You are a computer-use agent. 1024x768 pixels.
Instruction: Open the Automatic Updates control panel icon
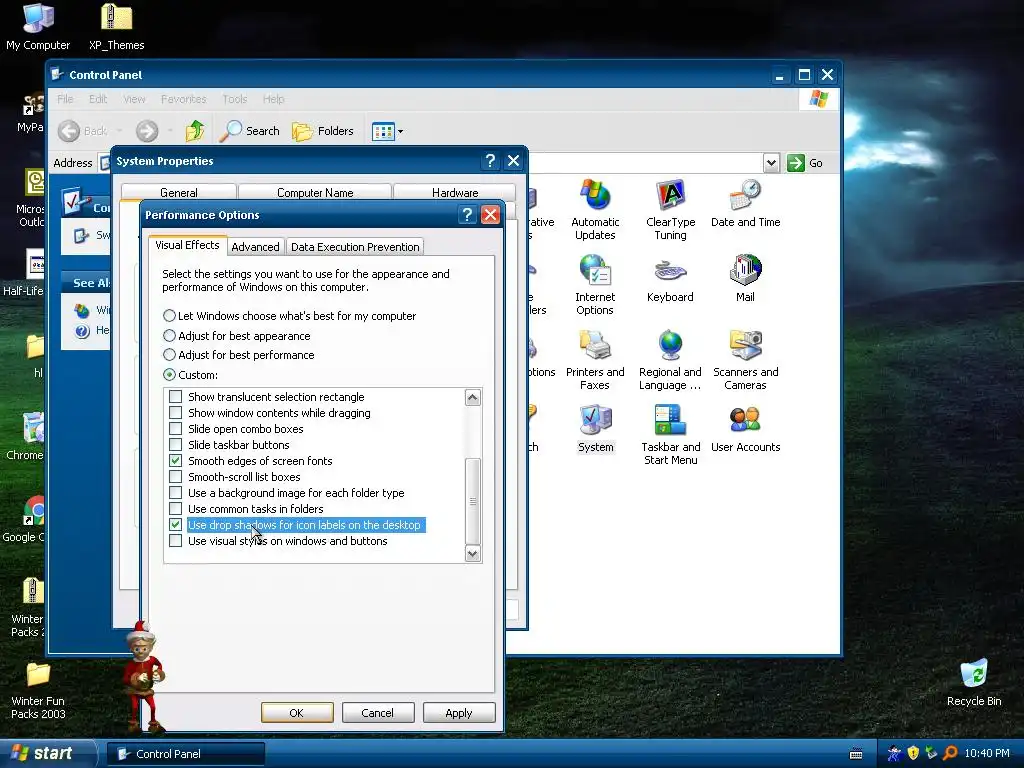click(x=595, y=210)
